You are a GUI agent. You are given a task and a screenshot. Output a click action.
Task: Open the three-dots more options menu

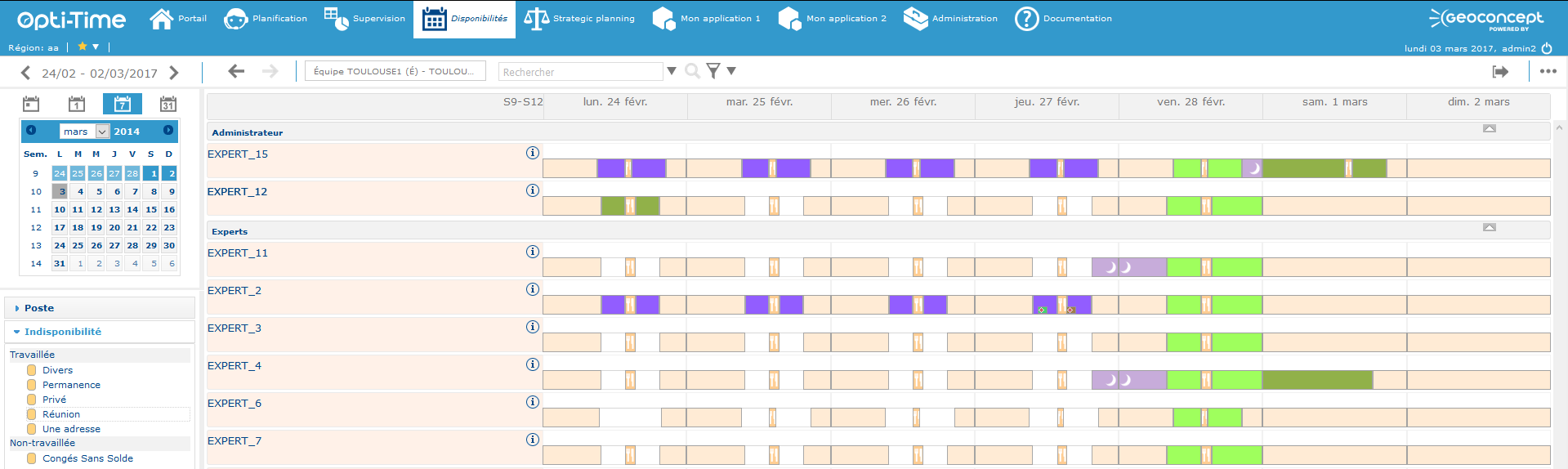(1548, 71)
